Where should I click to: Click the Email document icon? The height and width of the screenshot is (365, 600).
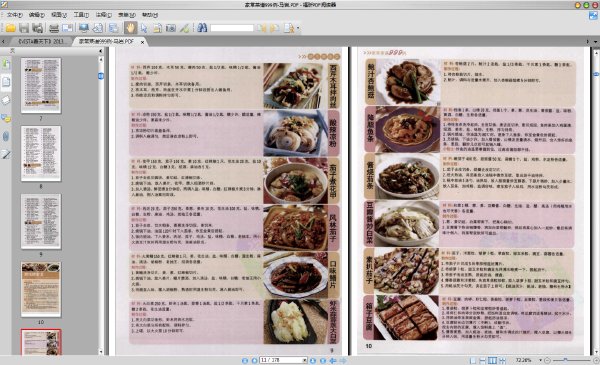67,28
